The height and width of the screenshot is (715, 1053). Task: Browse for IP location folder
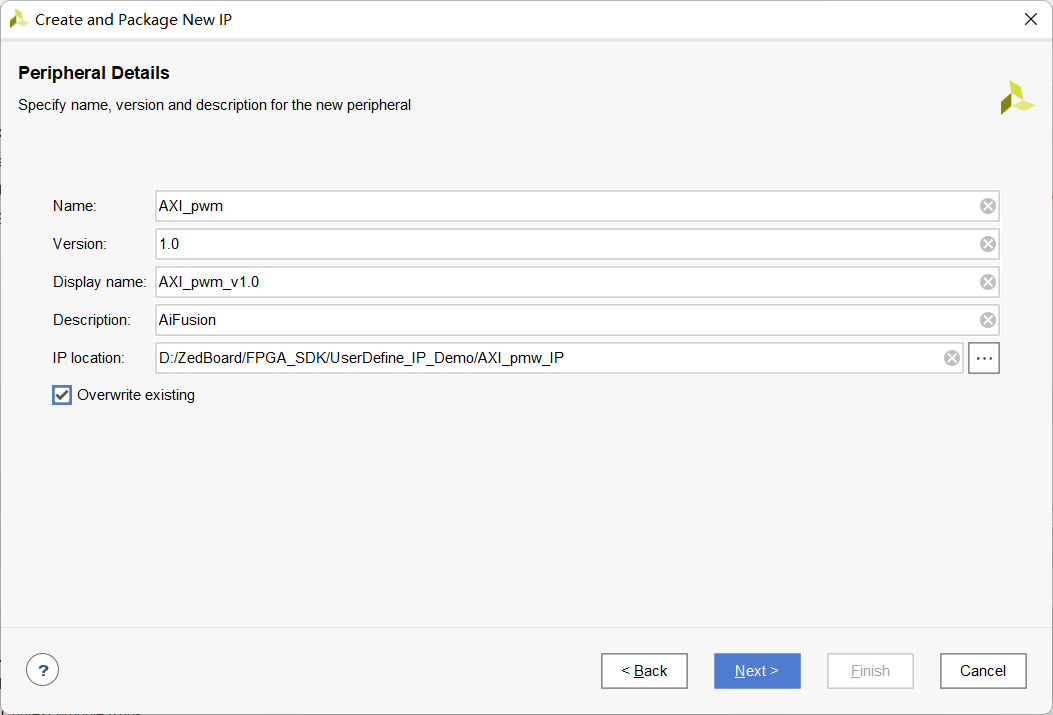pos(984,358)
